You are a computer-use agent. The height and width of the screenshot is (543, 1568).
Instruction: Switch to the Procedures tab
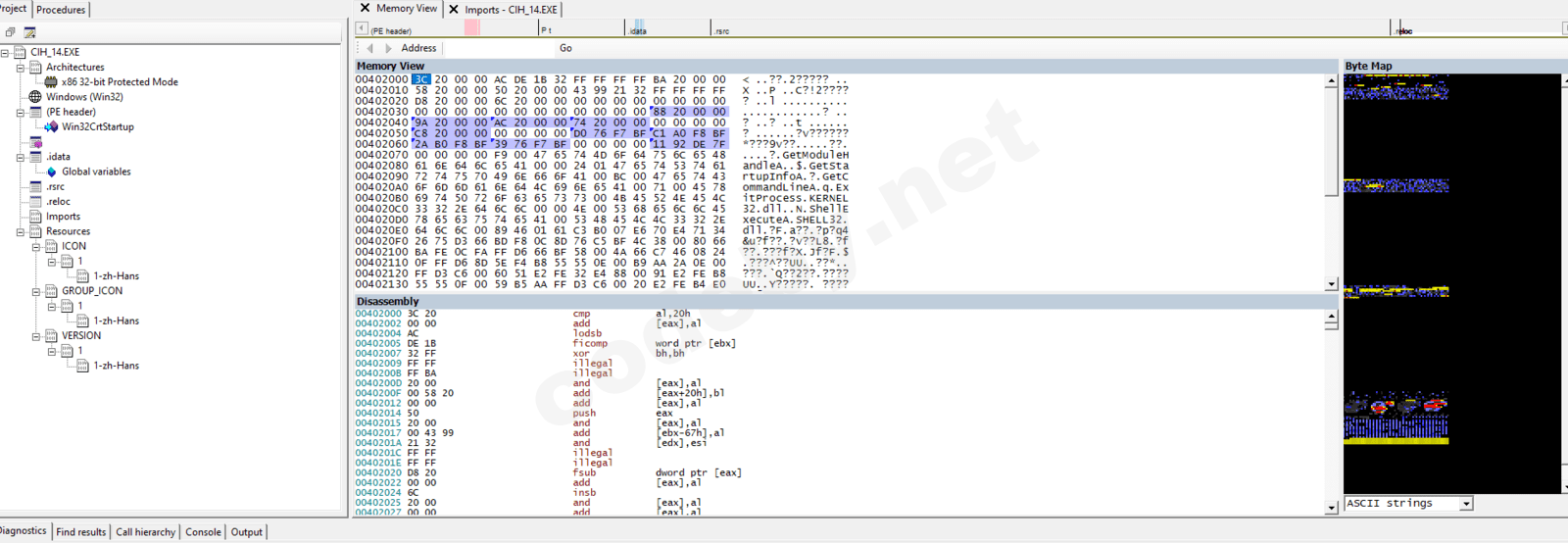(61, 10)
